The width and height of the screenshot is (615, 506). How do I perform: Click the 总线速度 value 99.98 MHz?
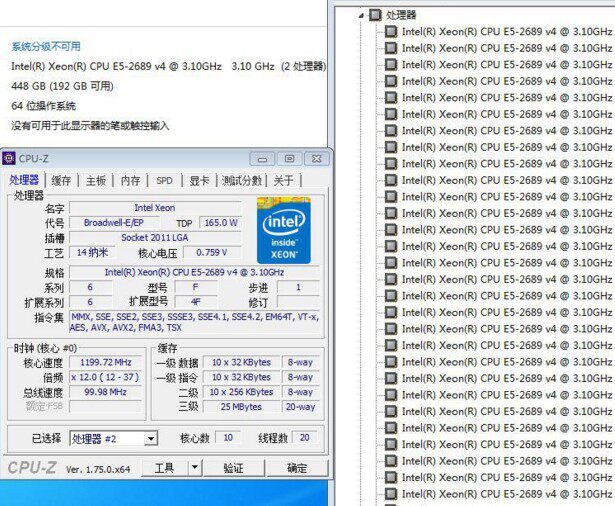(x=106, y=392)
